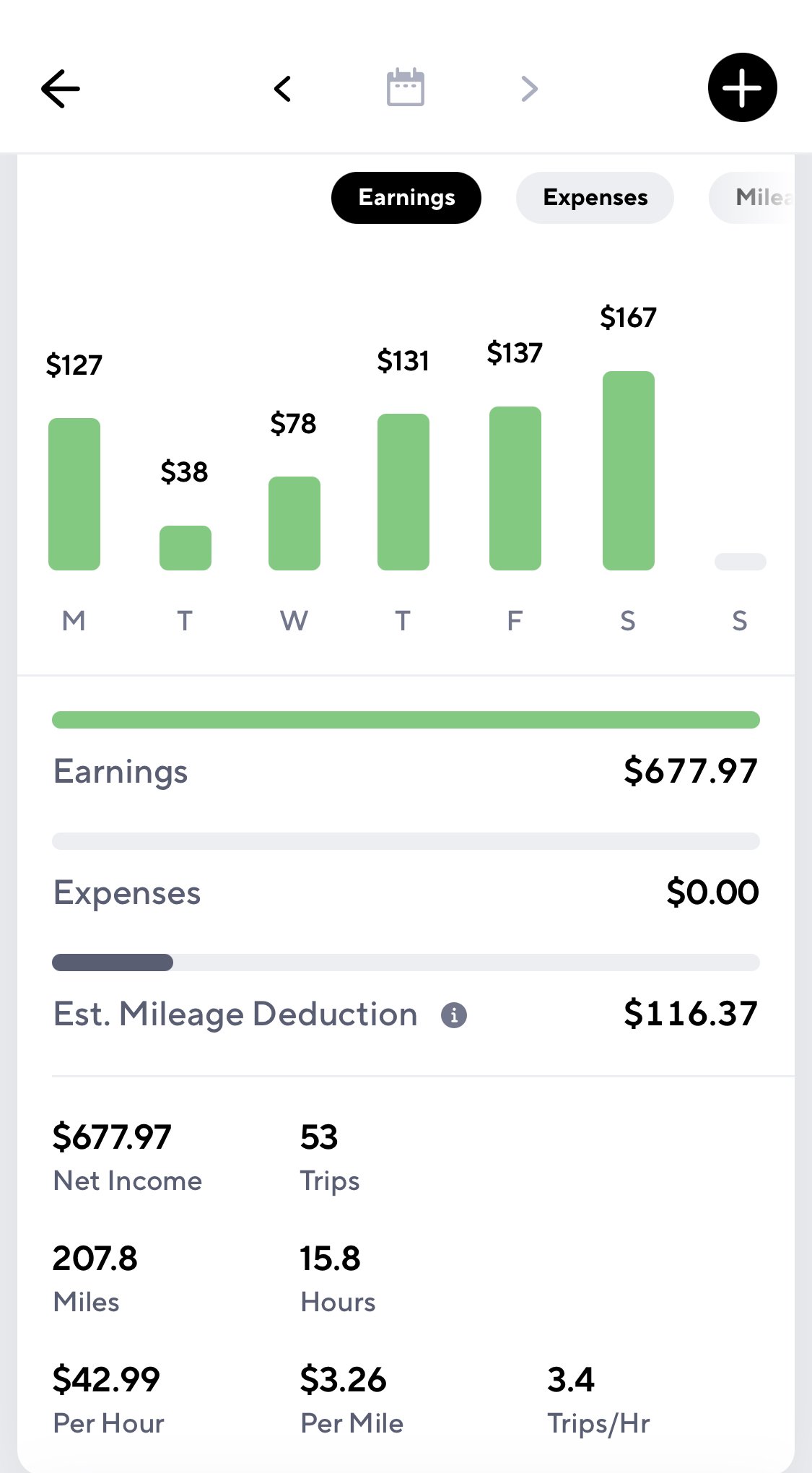The height and width of the screenshot is (1473, 812).
Task: Switch to the Mileage chart tab
Action: (x=752, y=197)
